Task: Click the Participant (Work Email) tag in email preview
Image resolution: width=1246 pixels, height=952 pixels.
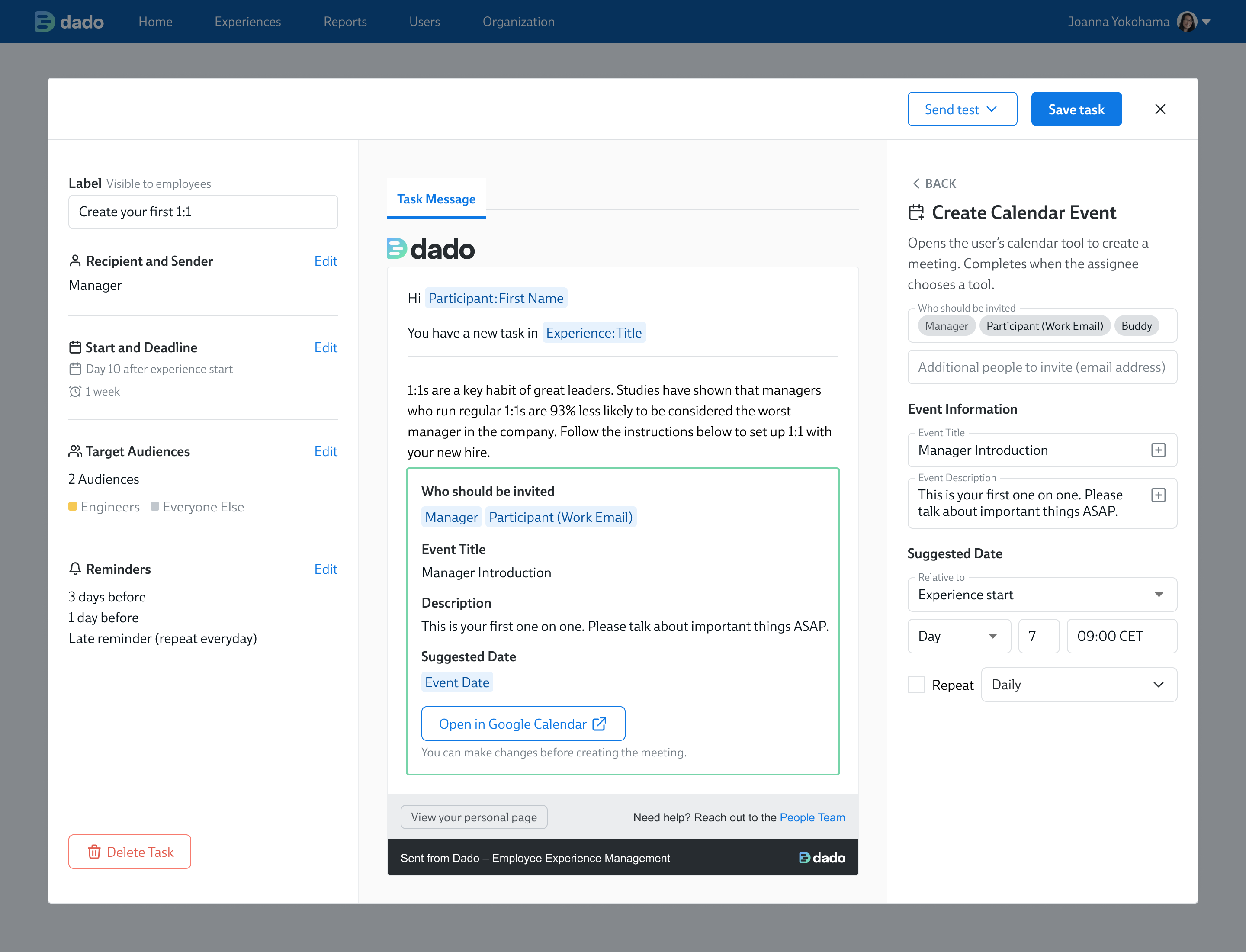Action: tap(560, 517)
